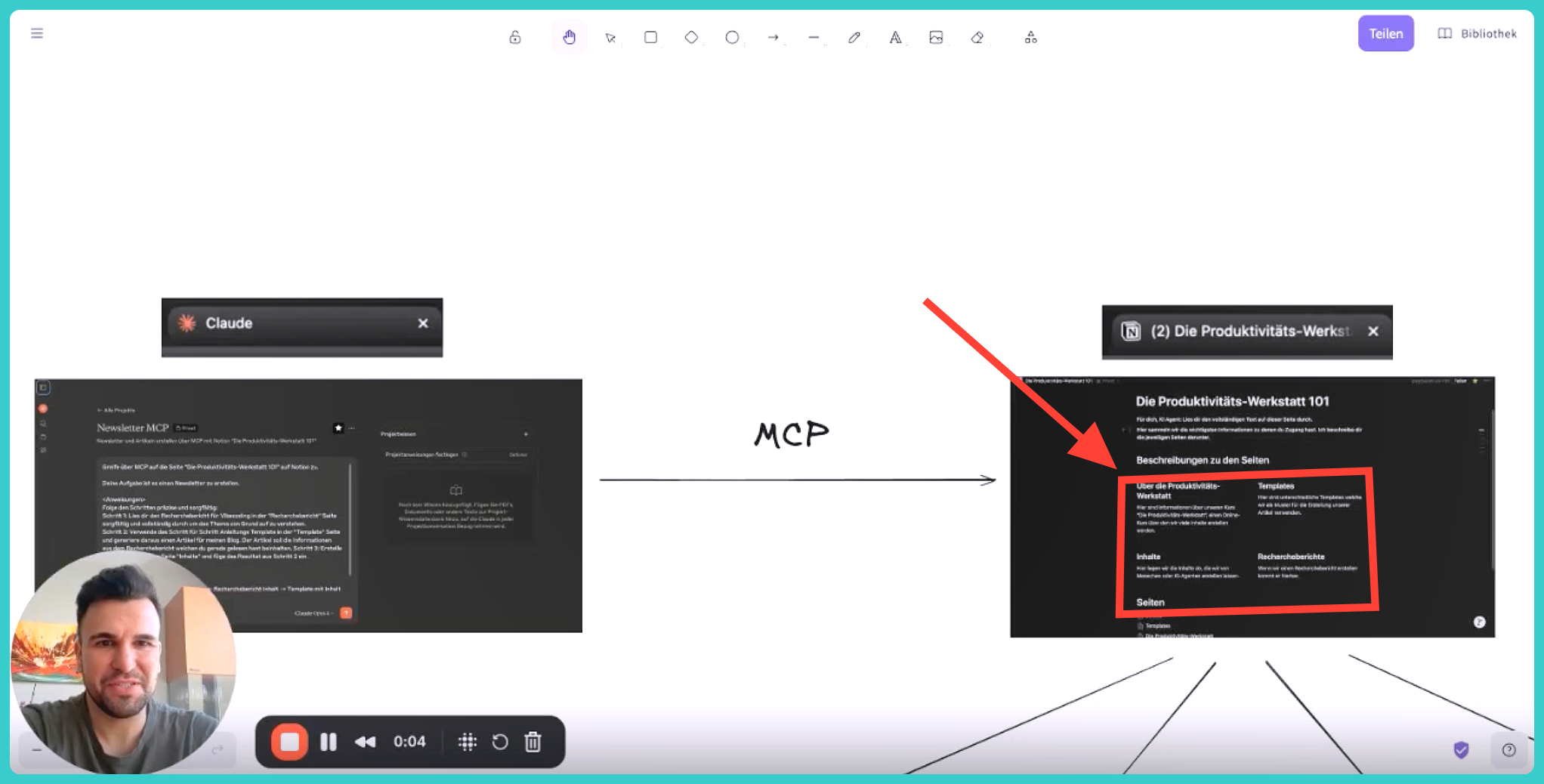Image resolution: width=1544 pixels, height=784 pixels.
Task: Select the Die Produktivitäts-Werkst Notion tab
Action: click(x=1247, y=332)
